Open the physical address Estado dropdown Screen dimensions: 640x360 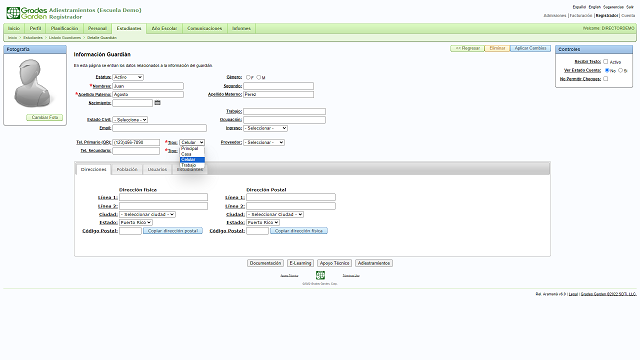tap(136, 222)
